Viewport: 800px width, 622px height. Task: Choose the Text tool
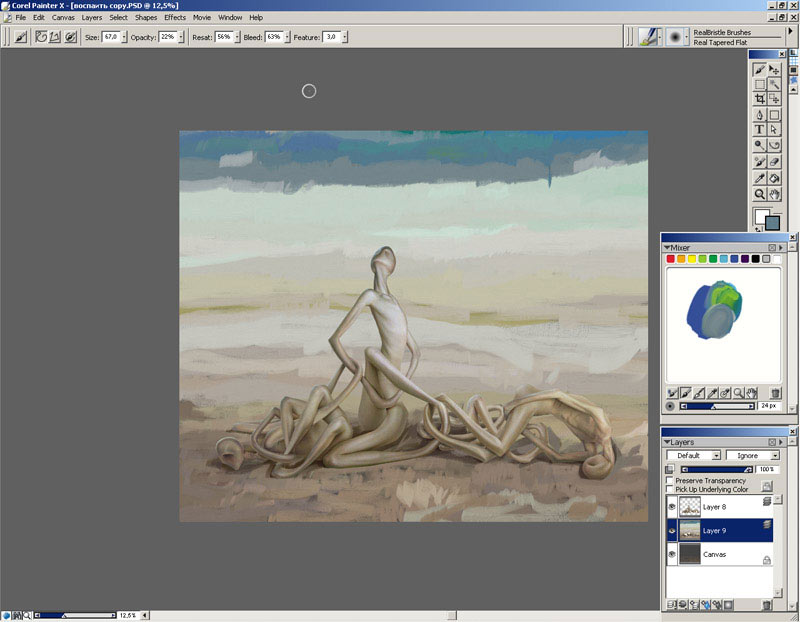(x=760, y=130)
